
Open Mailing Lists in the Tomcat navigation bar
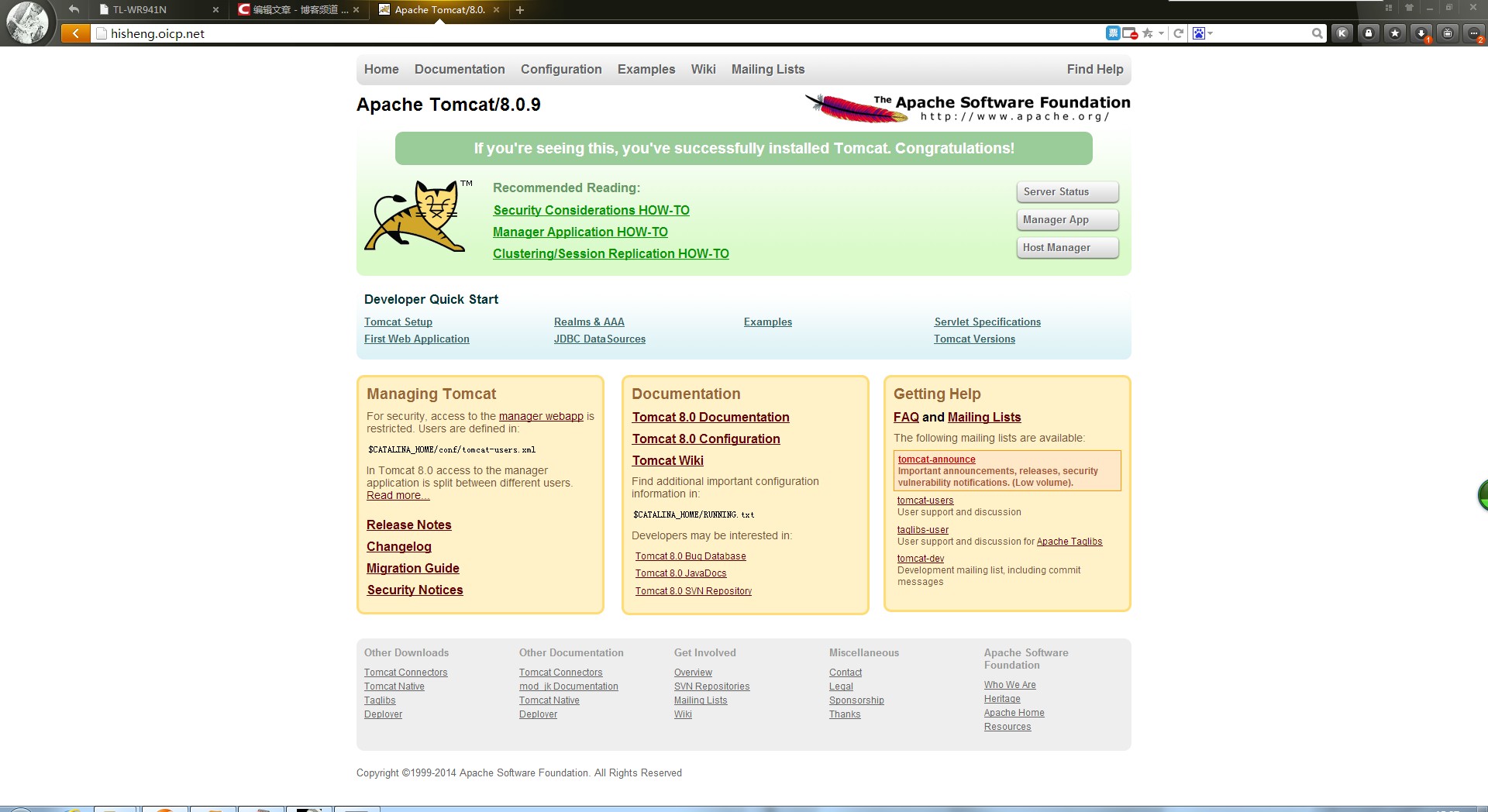768,69
